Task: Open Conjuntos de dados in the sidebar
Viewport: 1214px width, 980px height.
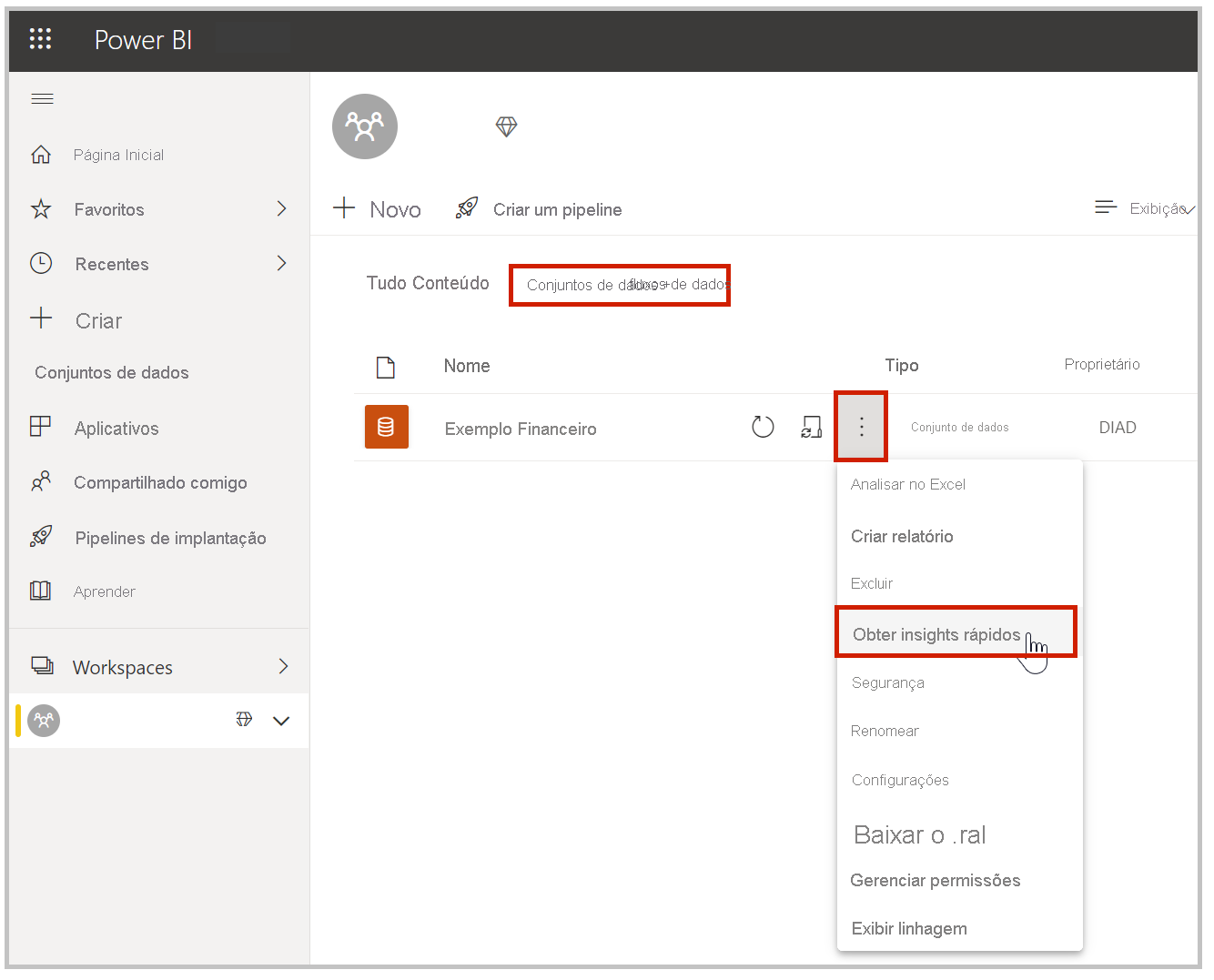Action: tap(112, 372)
